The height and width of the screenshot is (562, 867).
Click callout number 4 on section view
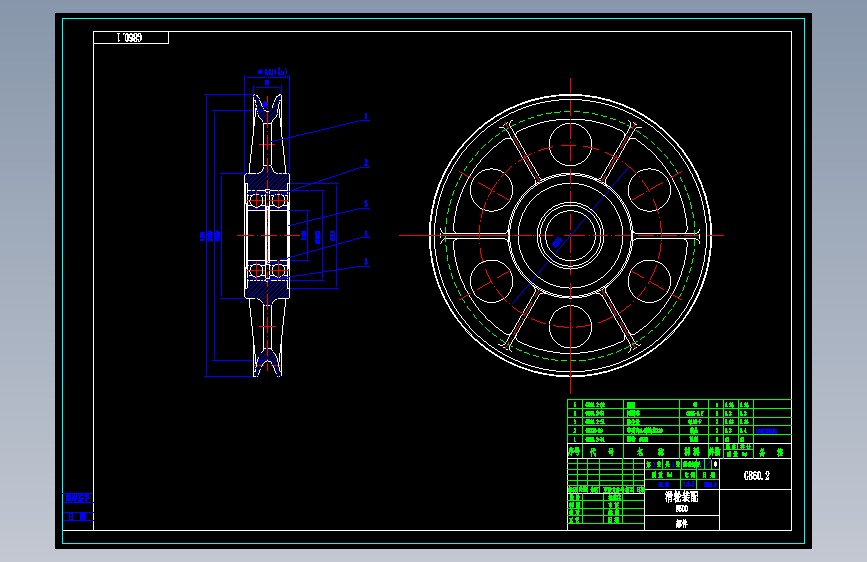click(365, 235)
